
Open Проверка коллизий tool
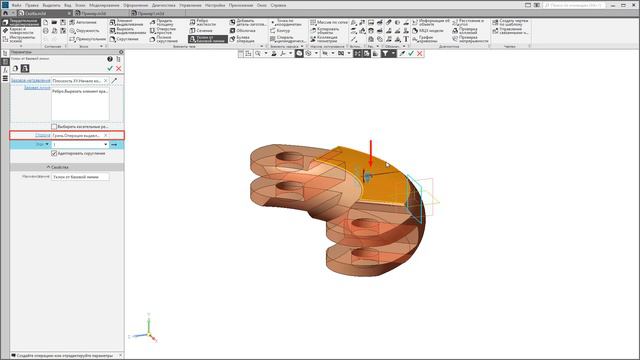coord(465,31)
